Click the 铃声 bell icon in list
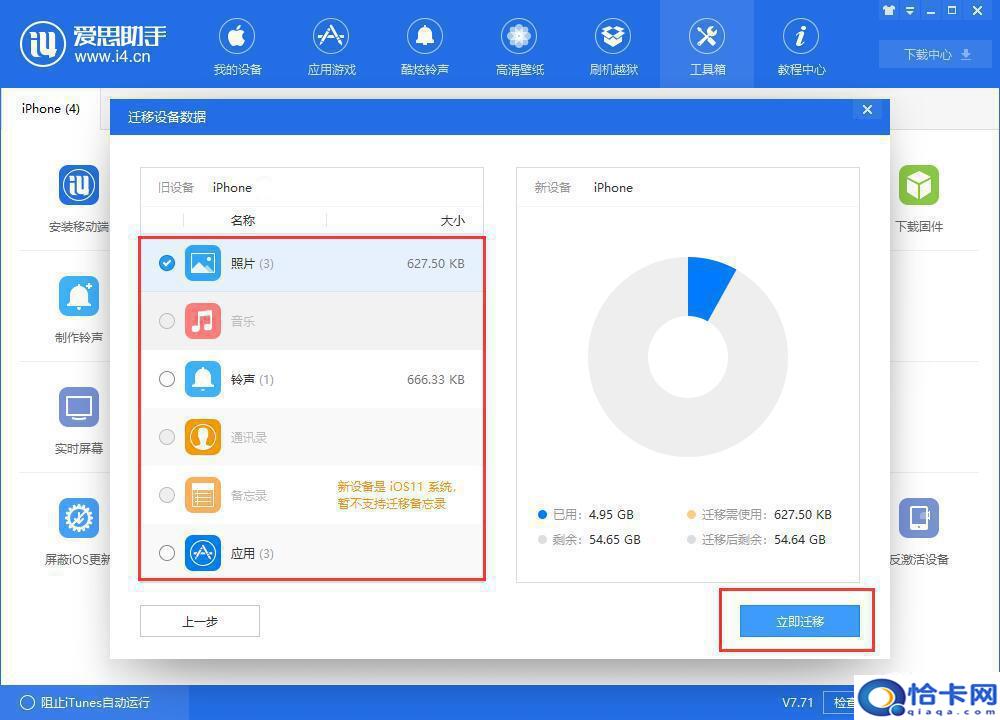The height and width of the screenshot is (720, 1000). click(203, 379)
